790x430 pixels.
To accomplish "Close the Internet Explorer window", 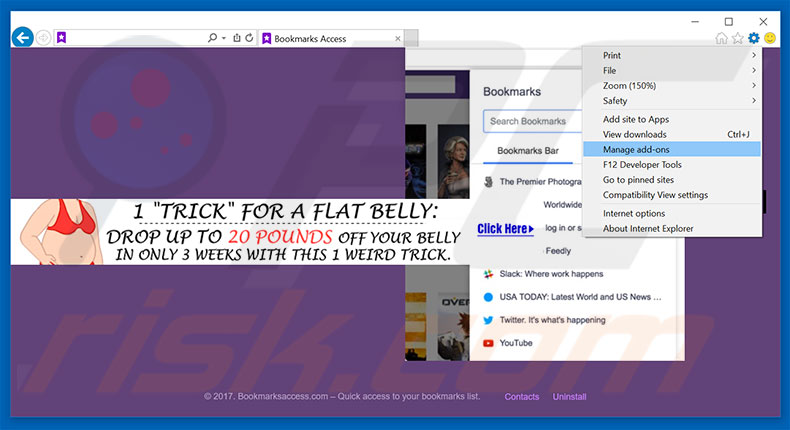I will click(763, 22).
